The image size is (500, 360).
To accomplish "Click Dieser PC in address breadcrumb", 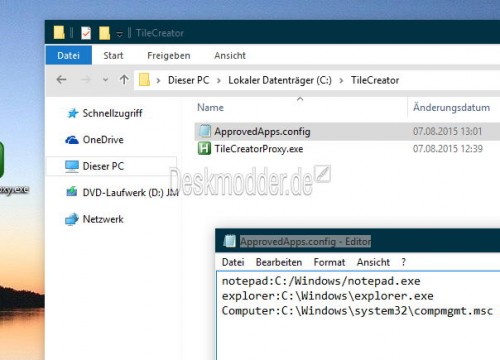I will pyautogui.click(x=188, y=80).
